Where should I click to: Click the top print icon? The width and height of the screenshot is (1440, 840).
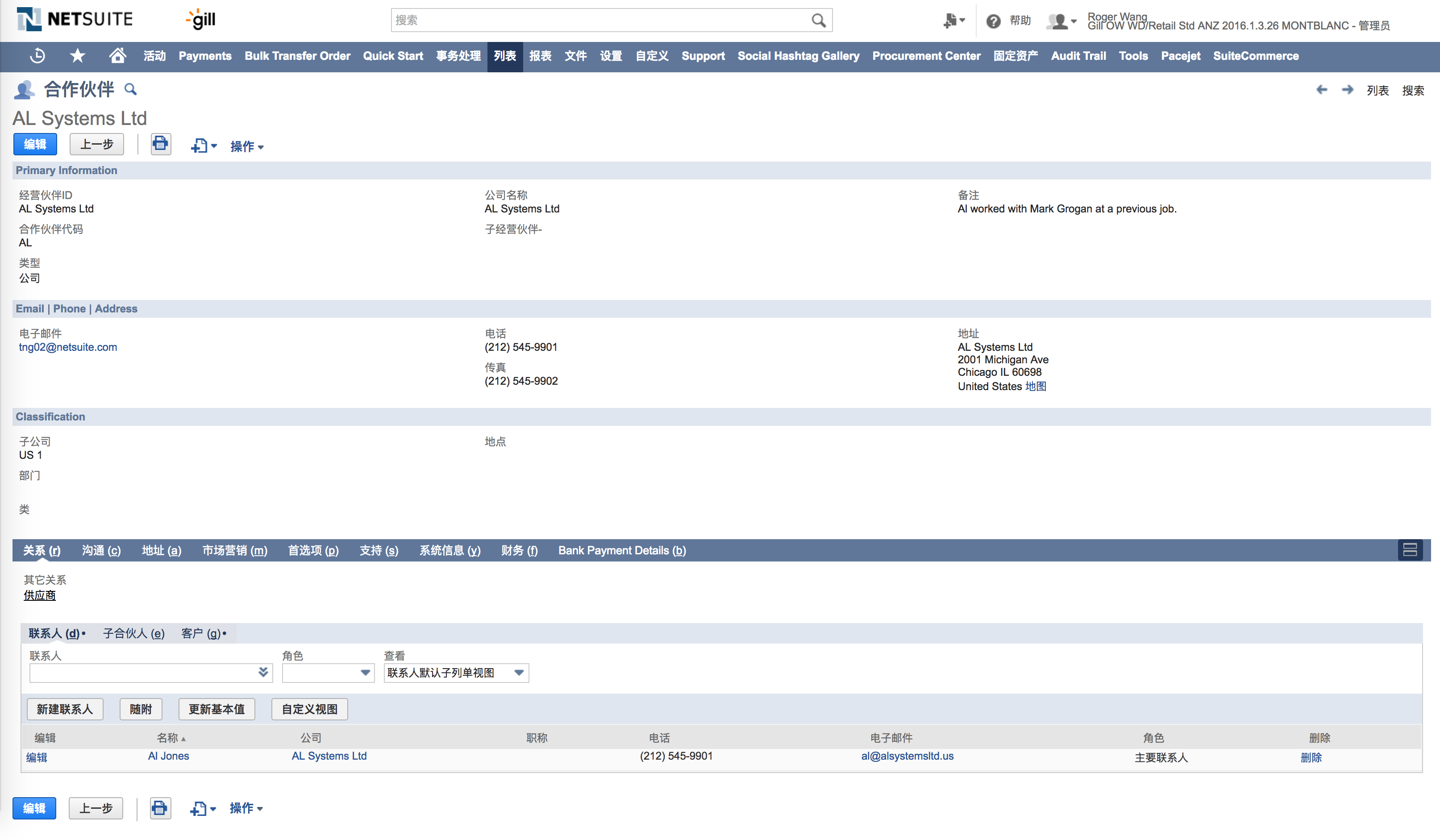[161, 144]
